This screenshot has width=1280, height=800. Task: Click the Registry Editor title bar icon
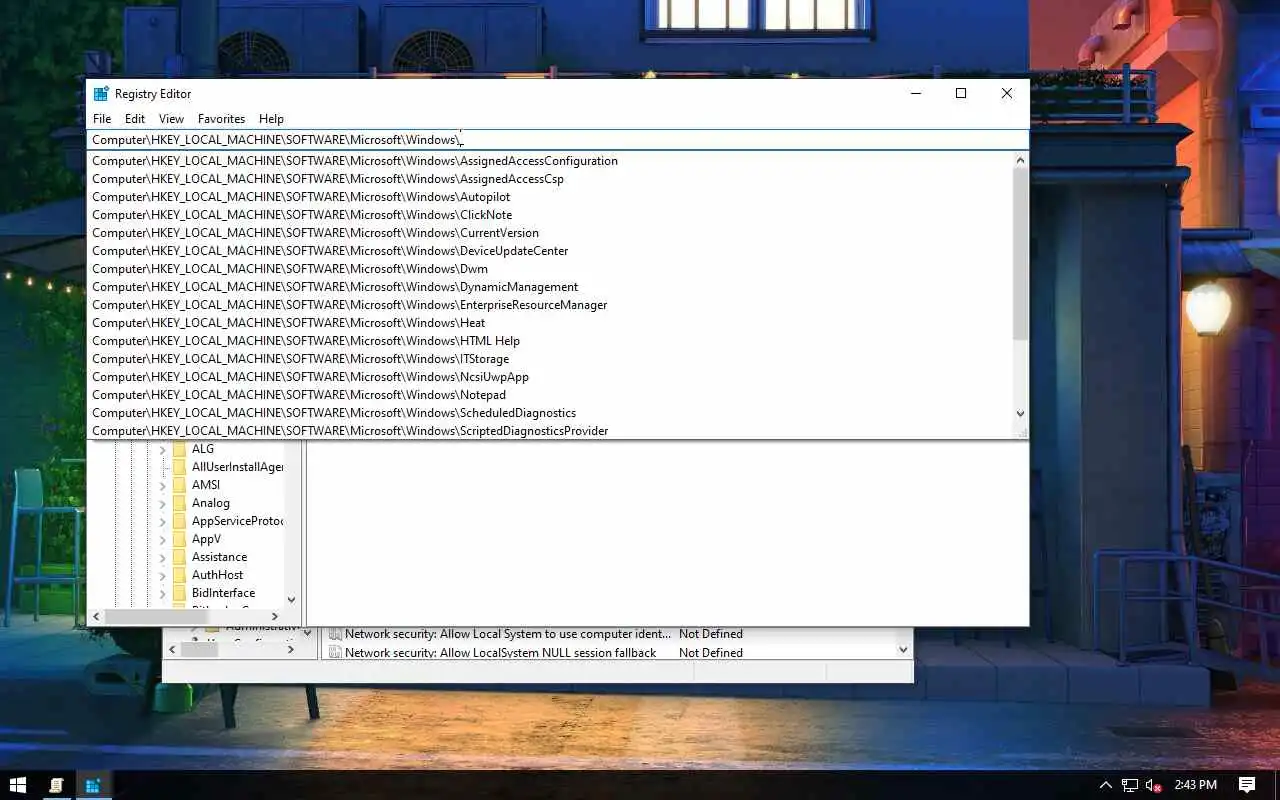click(101, 94)
